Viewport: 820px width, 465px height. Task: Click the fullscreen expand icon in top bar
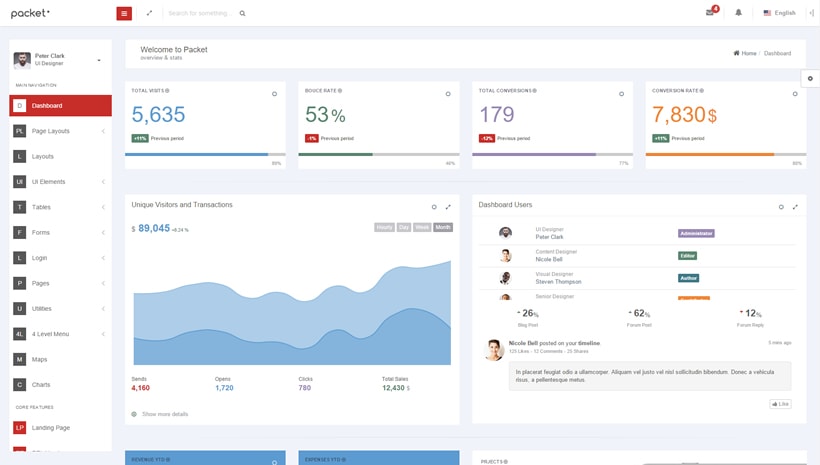point(149,13)
